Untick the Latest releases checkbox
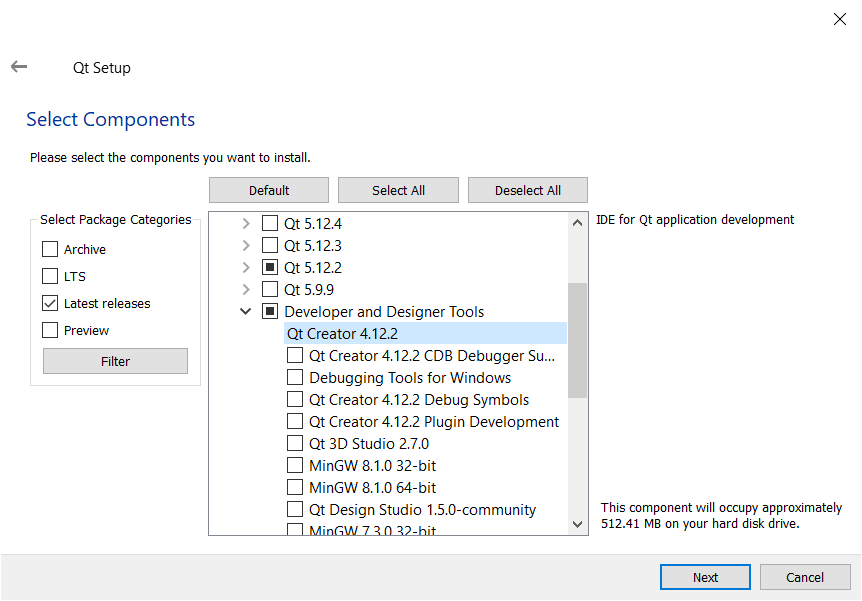The width and height of the screenshot is (862, 601). [x=50, y=303]
